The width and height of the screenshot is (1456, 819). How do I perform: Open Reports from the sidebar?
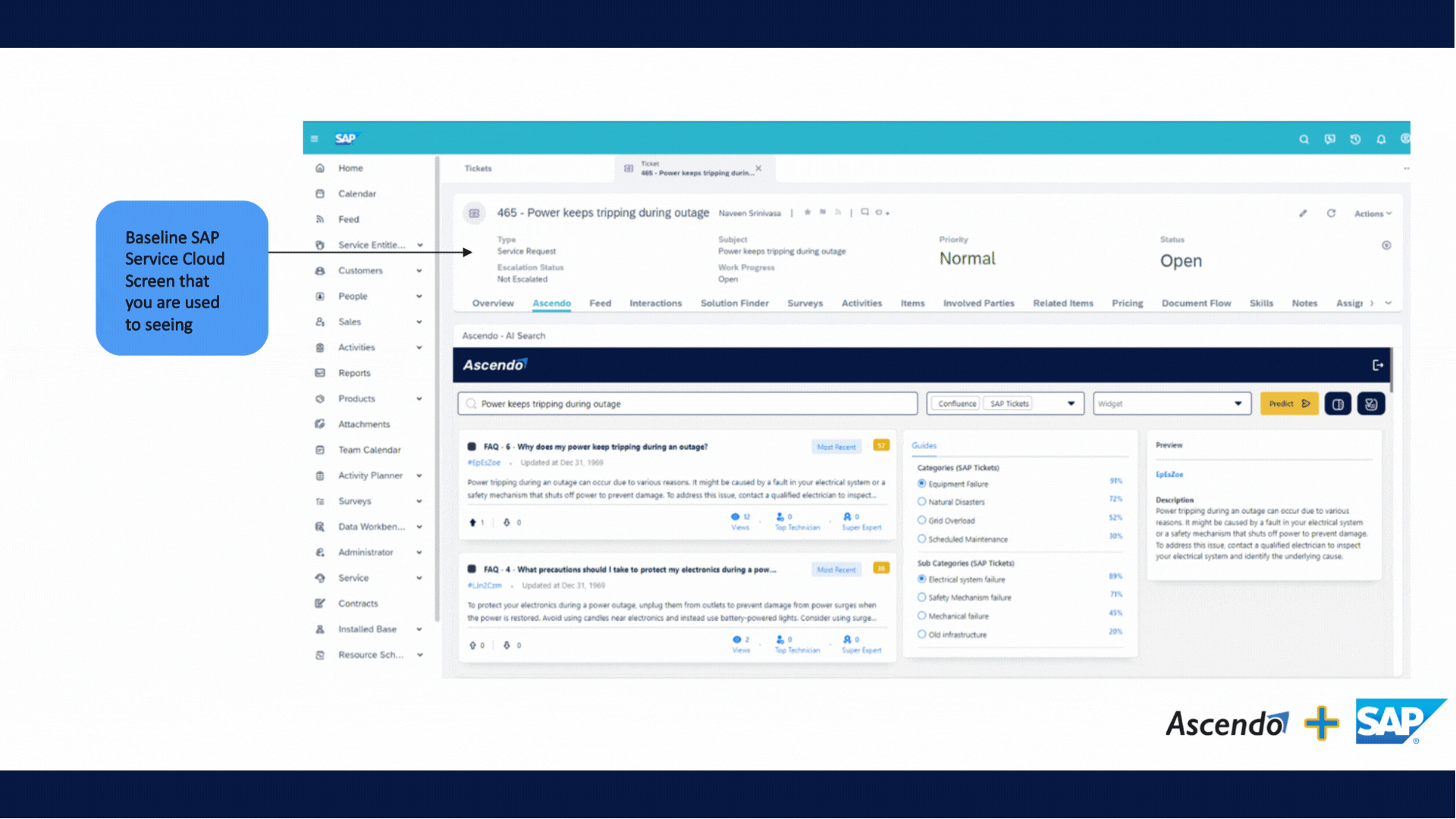tap(354, 373)
